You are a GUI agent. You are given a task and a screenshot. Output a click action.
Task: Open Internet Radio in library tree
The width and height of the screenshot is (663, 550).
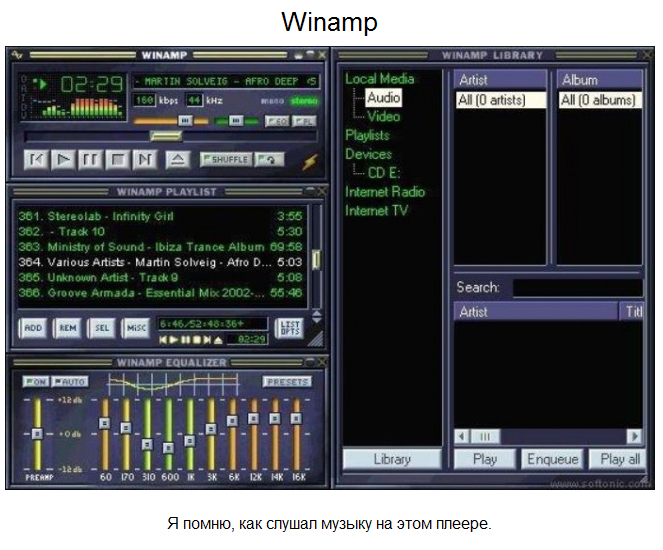385,192
